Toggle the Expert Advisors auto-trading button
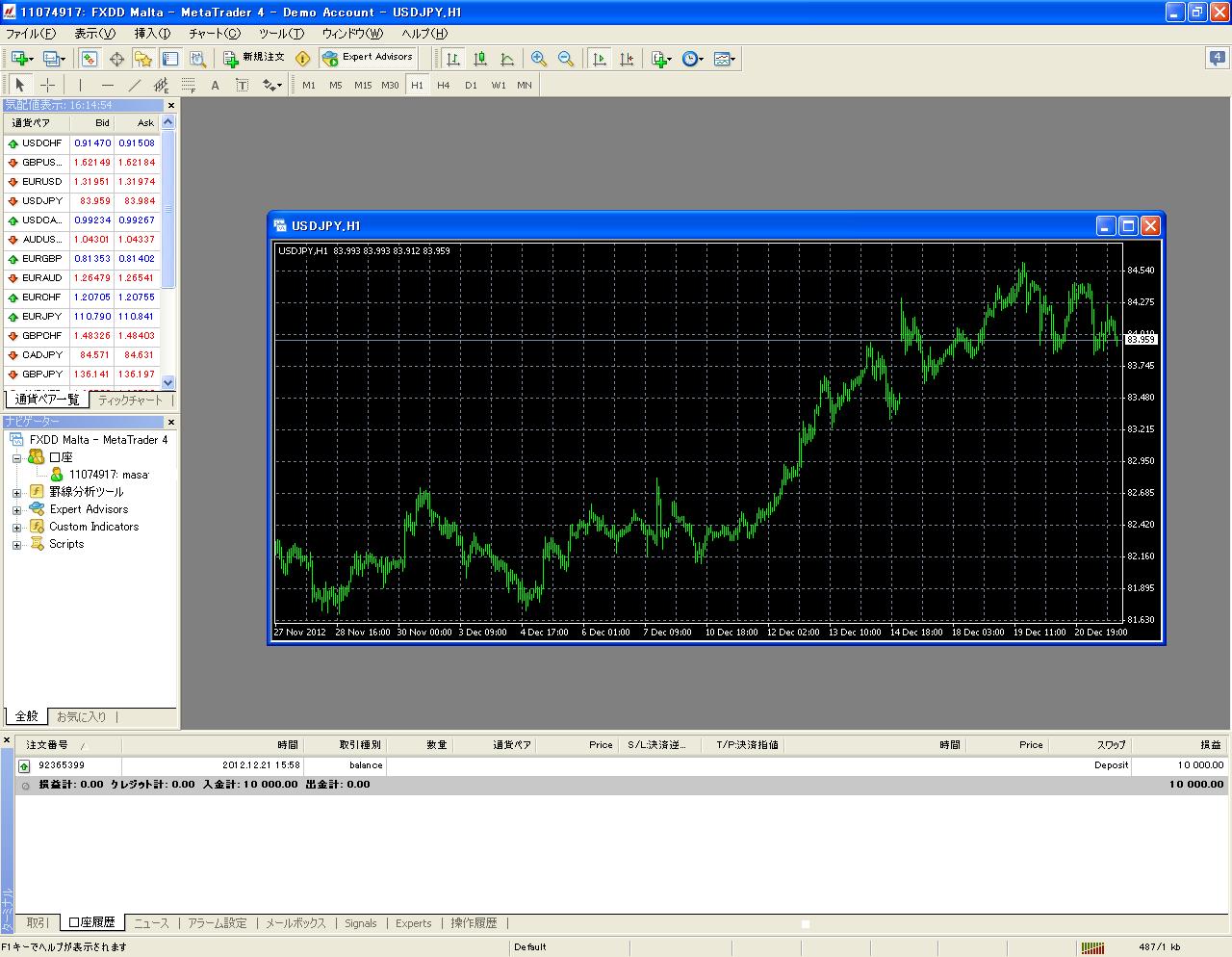1232x957 pixels. coord(368,59)
